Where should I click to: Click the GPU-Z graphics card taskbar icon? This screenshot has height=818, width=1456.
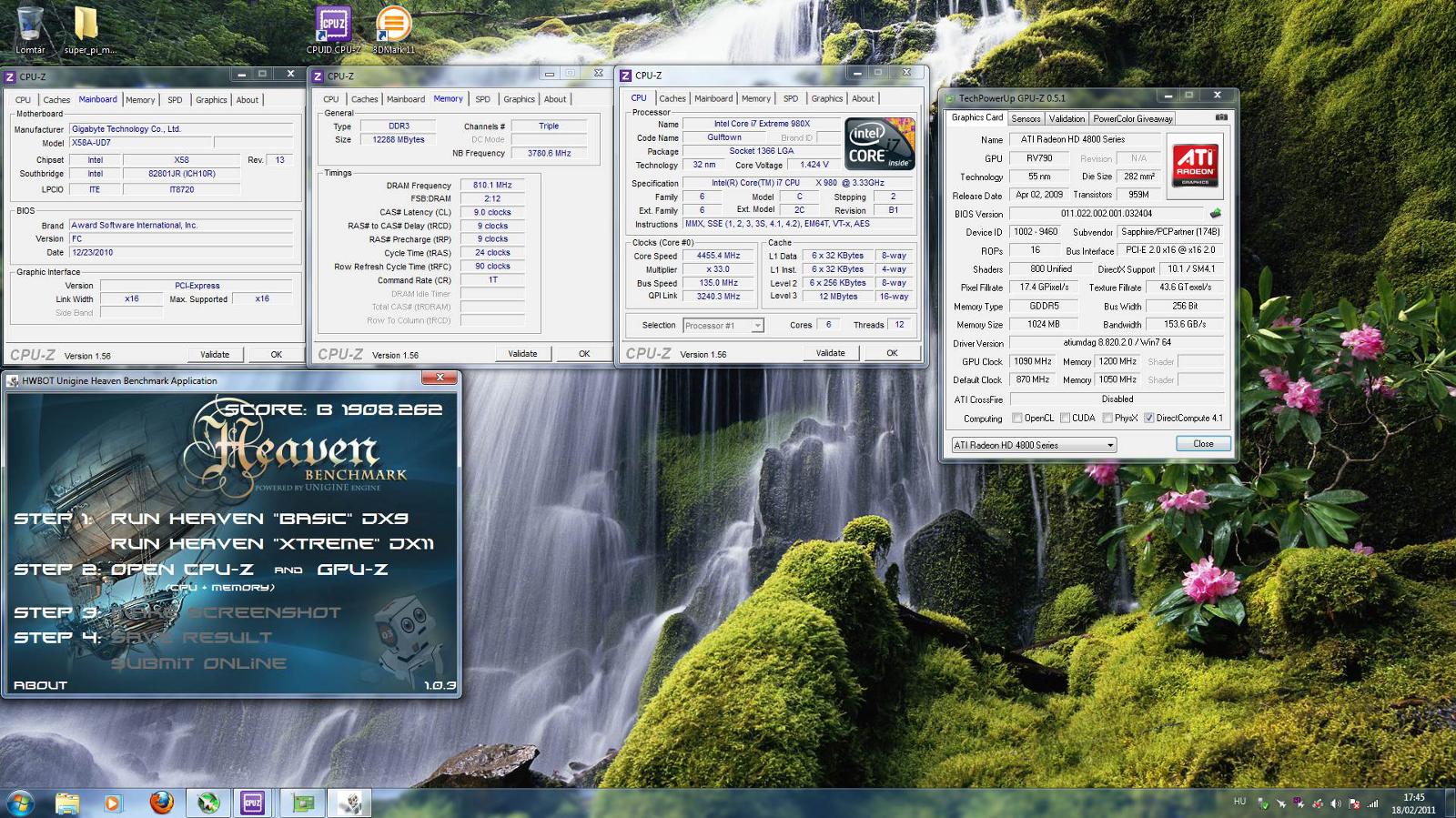[302, 803]
